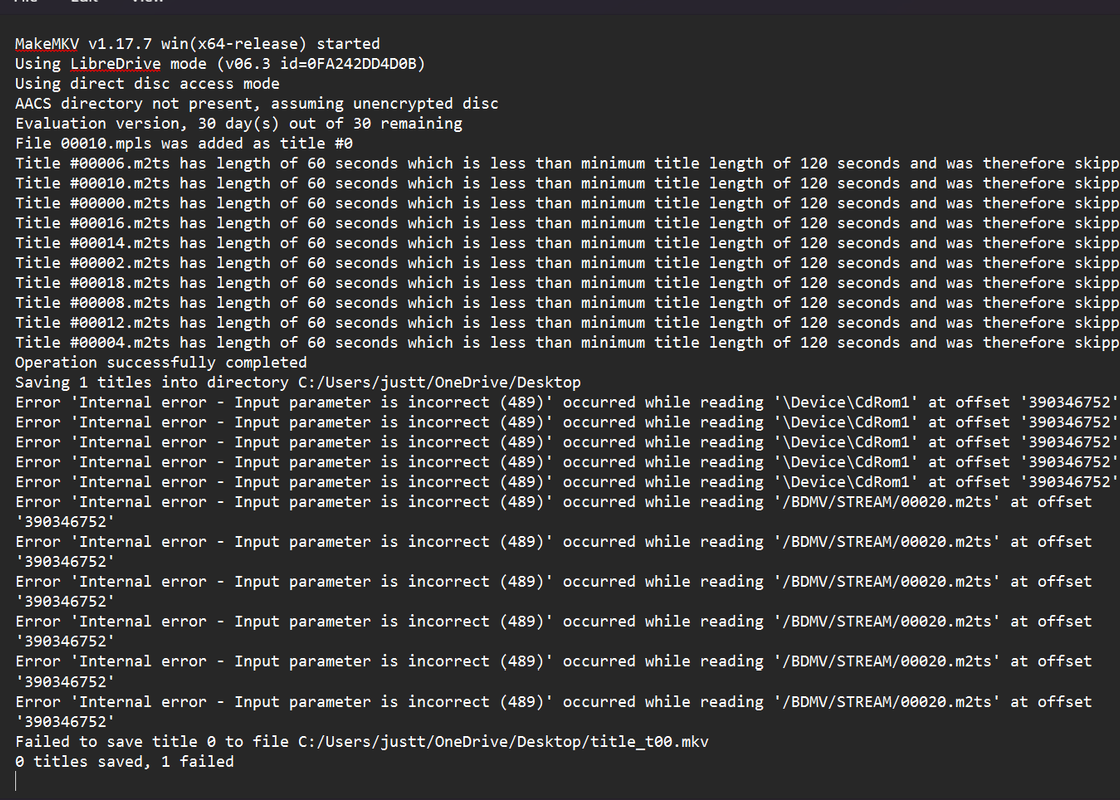
Task: Click Title #00004.m2ts text
Action: (92, 344)
